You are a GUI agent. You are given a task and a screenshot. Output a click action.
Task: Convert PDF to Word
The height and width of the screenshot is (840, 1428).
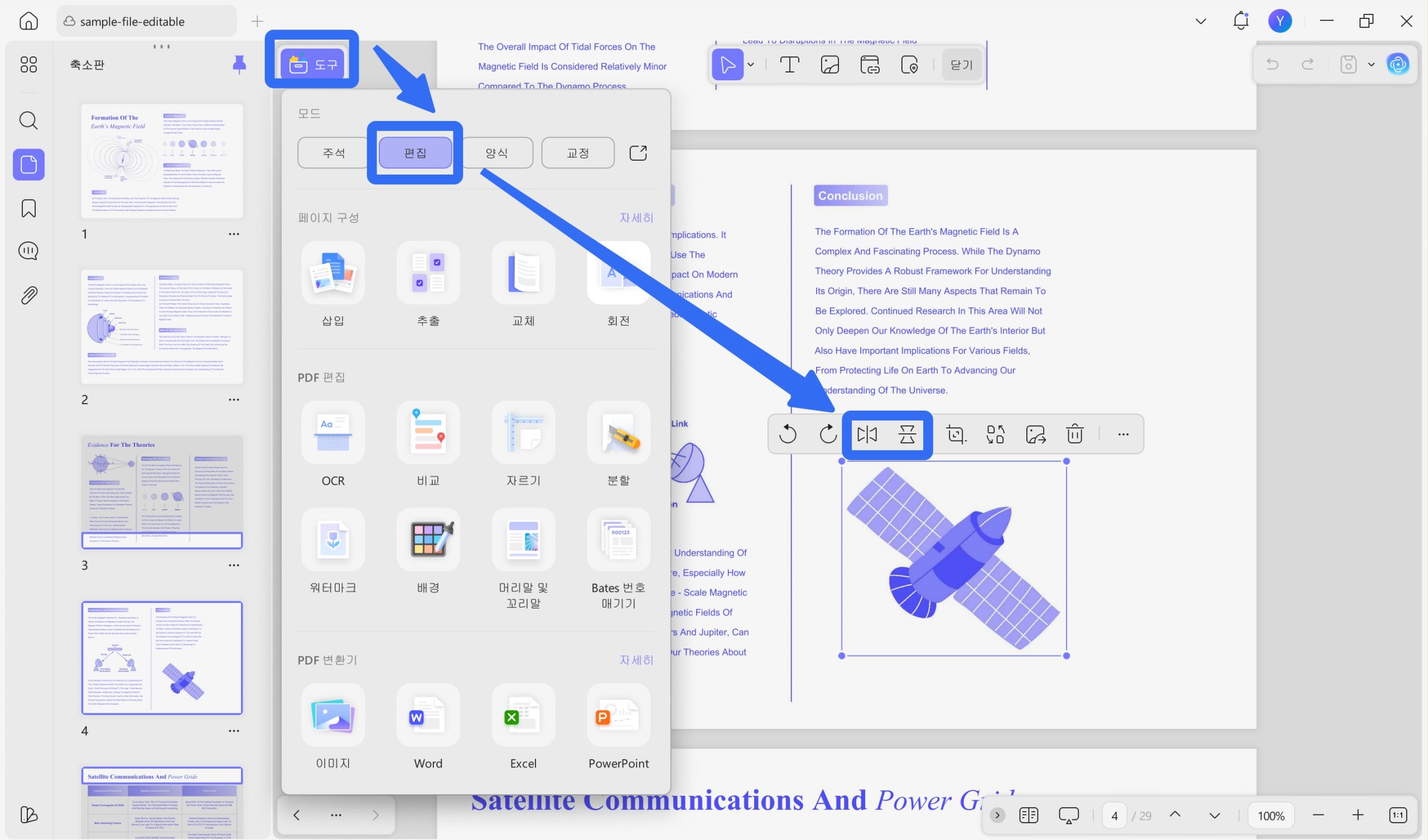point(428,727)
